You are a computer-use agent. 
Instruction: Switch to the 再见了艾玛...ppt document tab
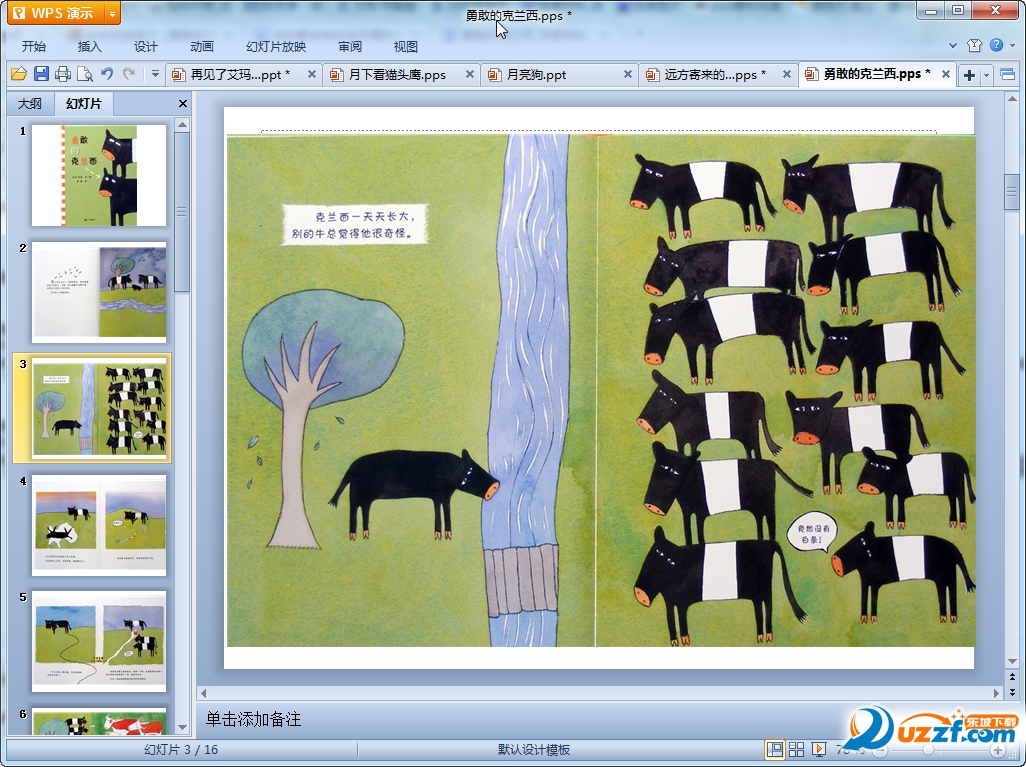point(240,75)
